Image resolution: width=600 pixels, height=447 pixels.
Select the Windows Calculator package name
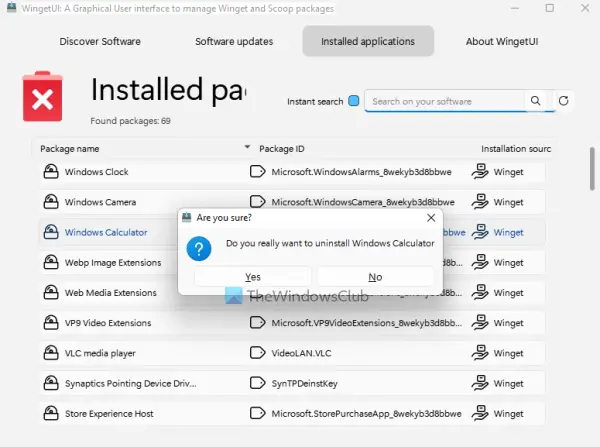click(106, 232)
